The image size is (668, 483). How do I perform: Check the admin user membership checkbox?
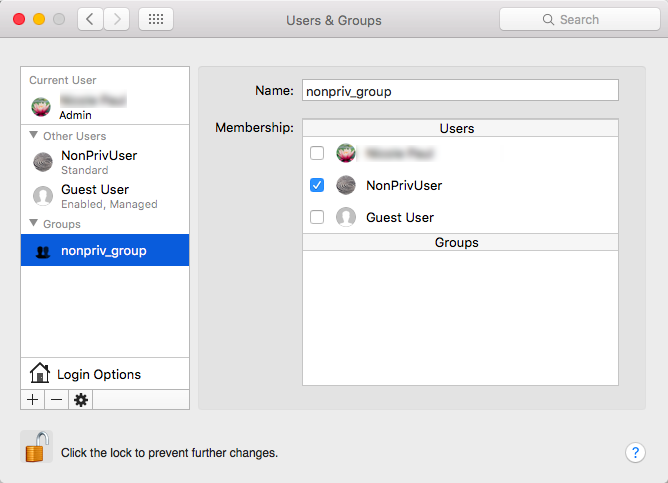(x=317, y=153)
